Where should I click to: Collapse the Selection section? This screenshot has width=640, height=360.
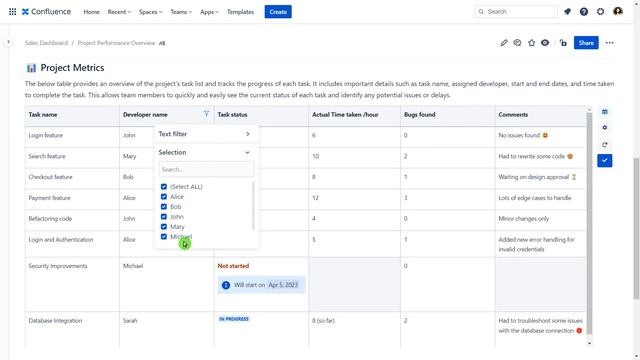pos(206,152)
